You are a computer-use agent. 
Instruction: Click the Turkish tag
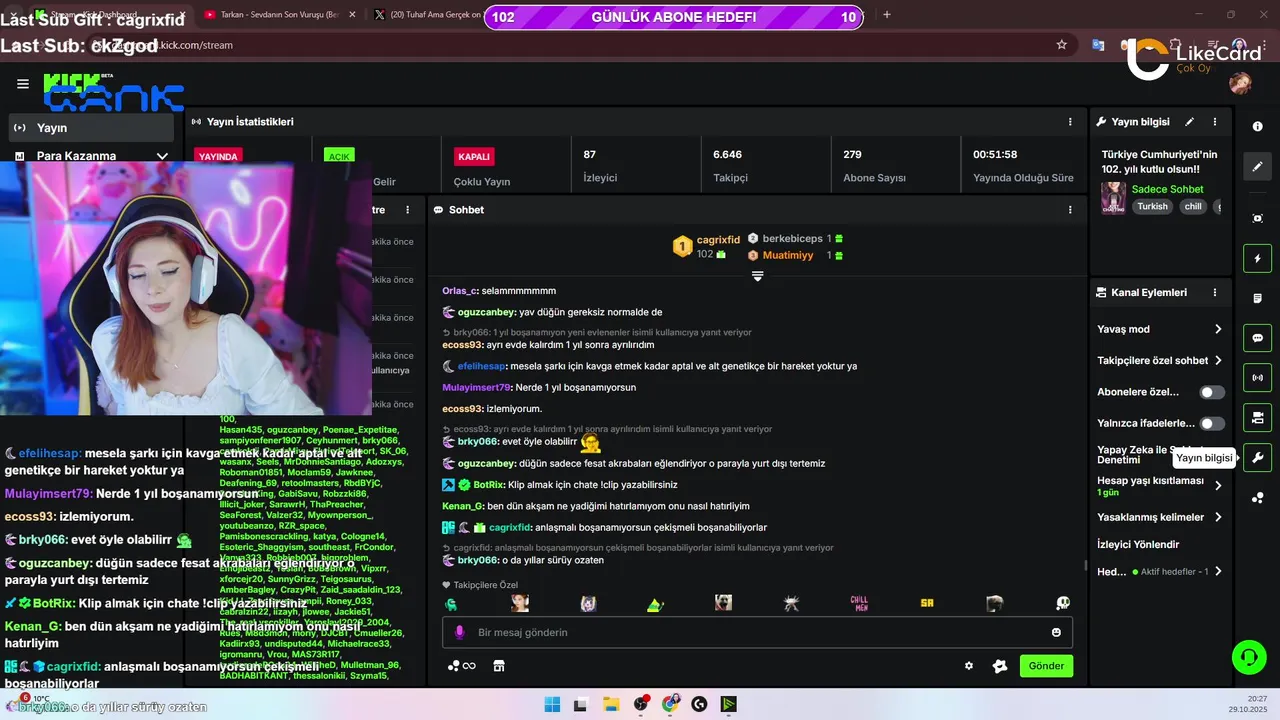point(1152,207)
